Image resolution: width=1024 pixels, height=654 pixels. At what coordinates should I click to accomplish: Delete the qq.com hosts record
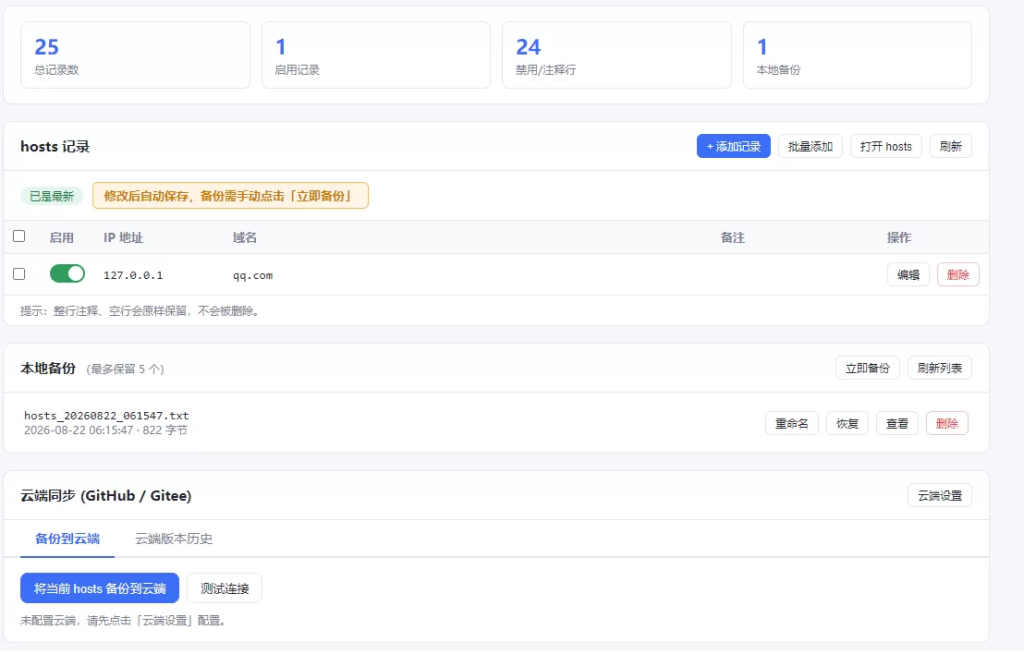tap(958, 274)
